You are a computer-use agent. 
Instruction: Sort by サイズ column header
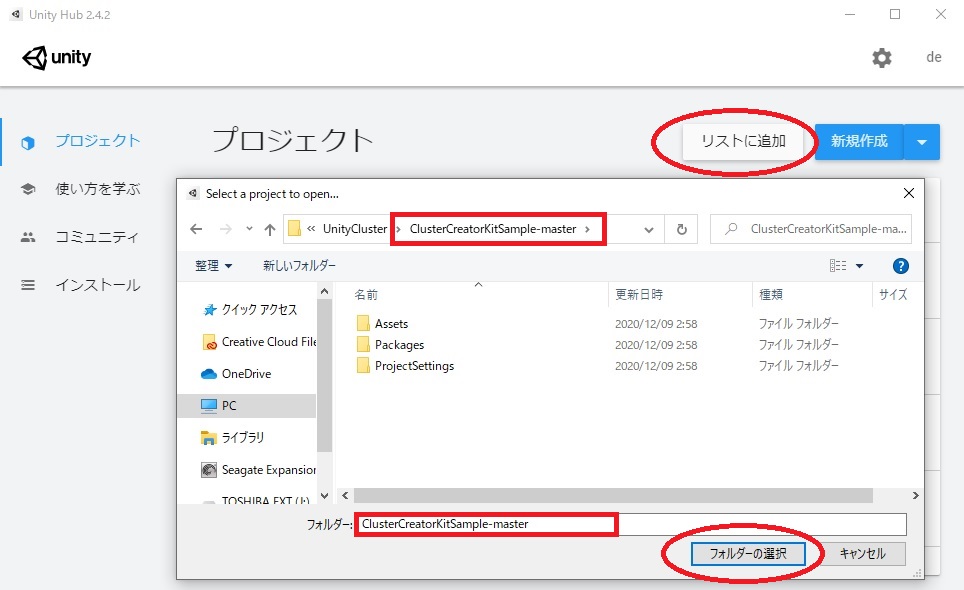(893, 295)
